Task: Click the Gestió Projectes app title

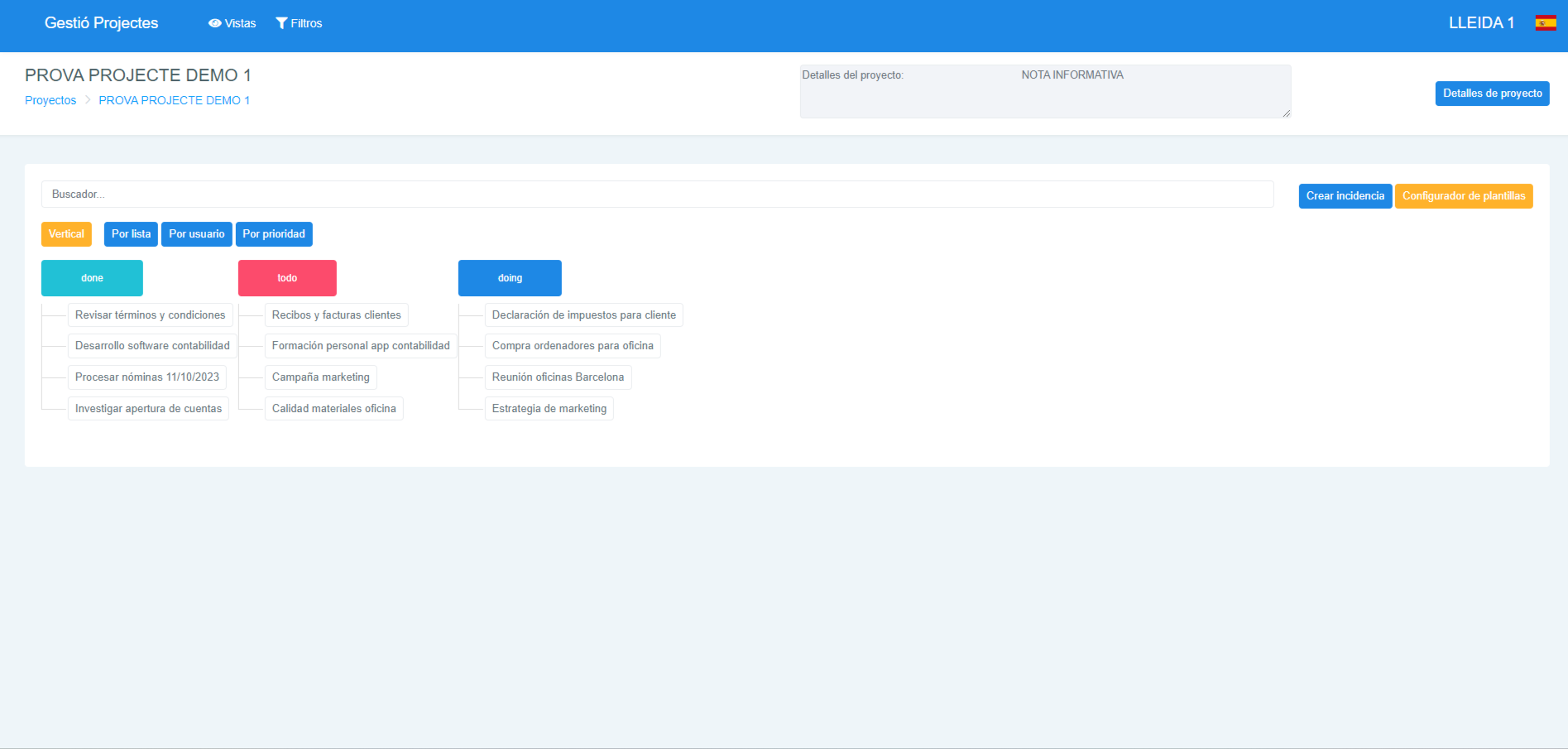Action: 102,22
